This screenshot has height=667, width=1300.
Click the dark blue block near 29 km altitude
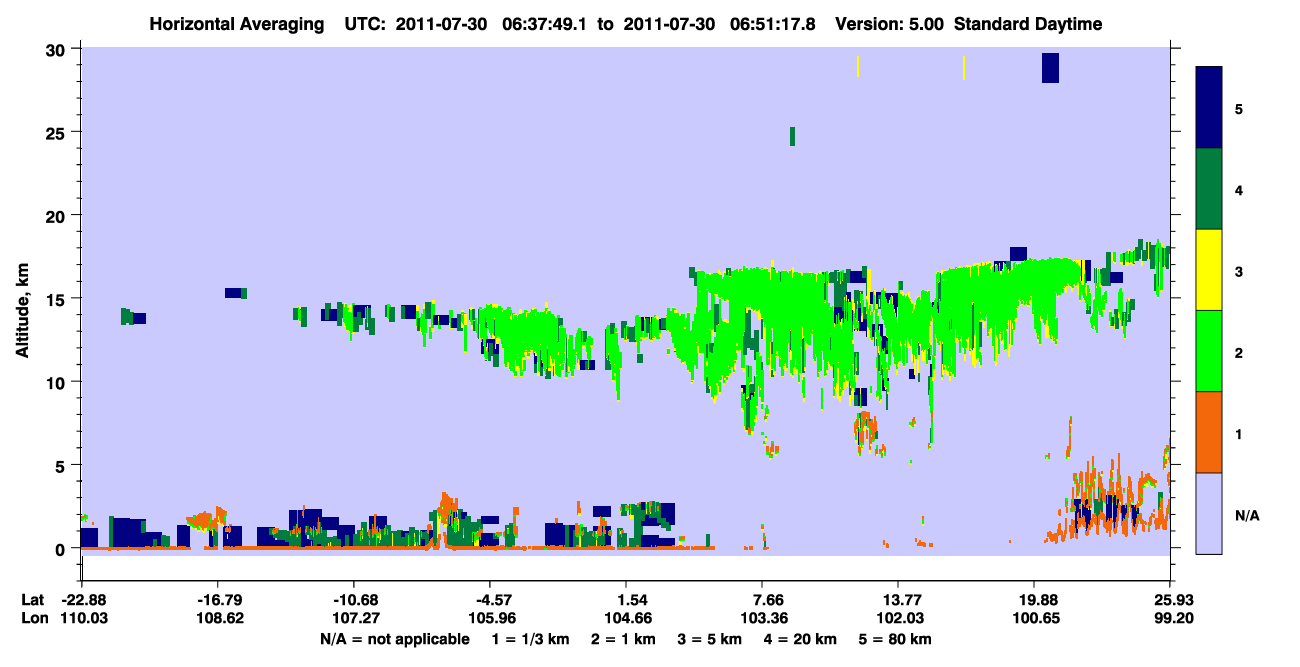pos(1050,67)
